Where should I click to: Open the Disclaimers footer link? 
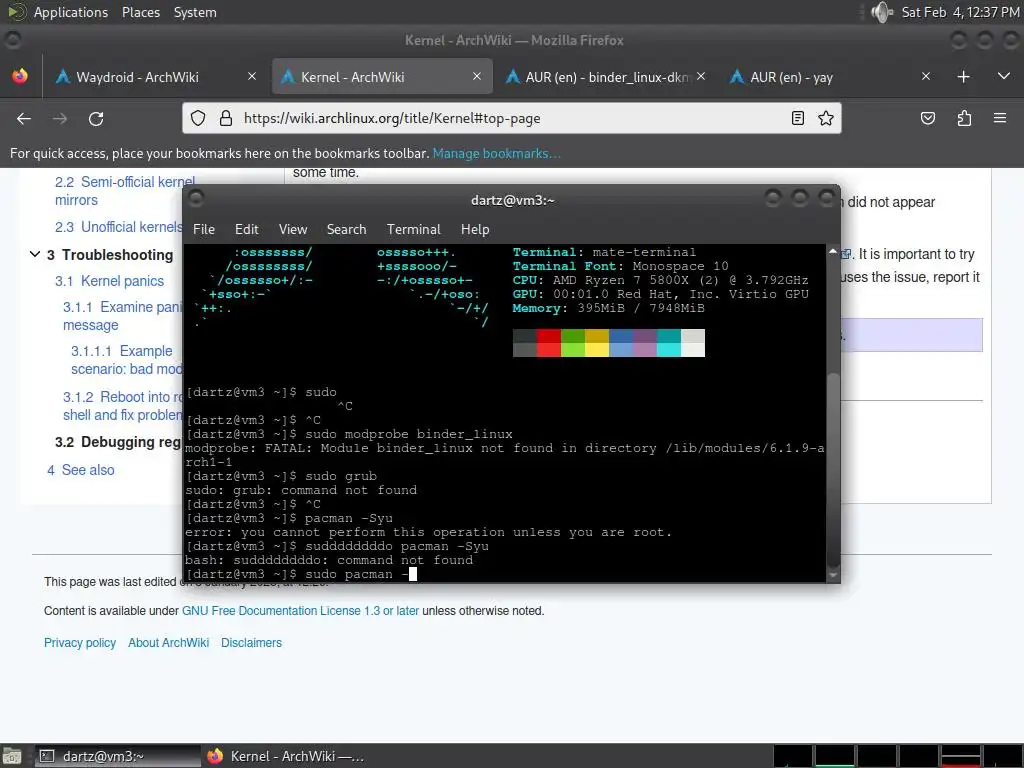coord(251,643)
